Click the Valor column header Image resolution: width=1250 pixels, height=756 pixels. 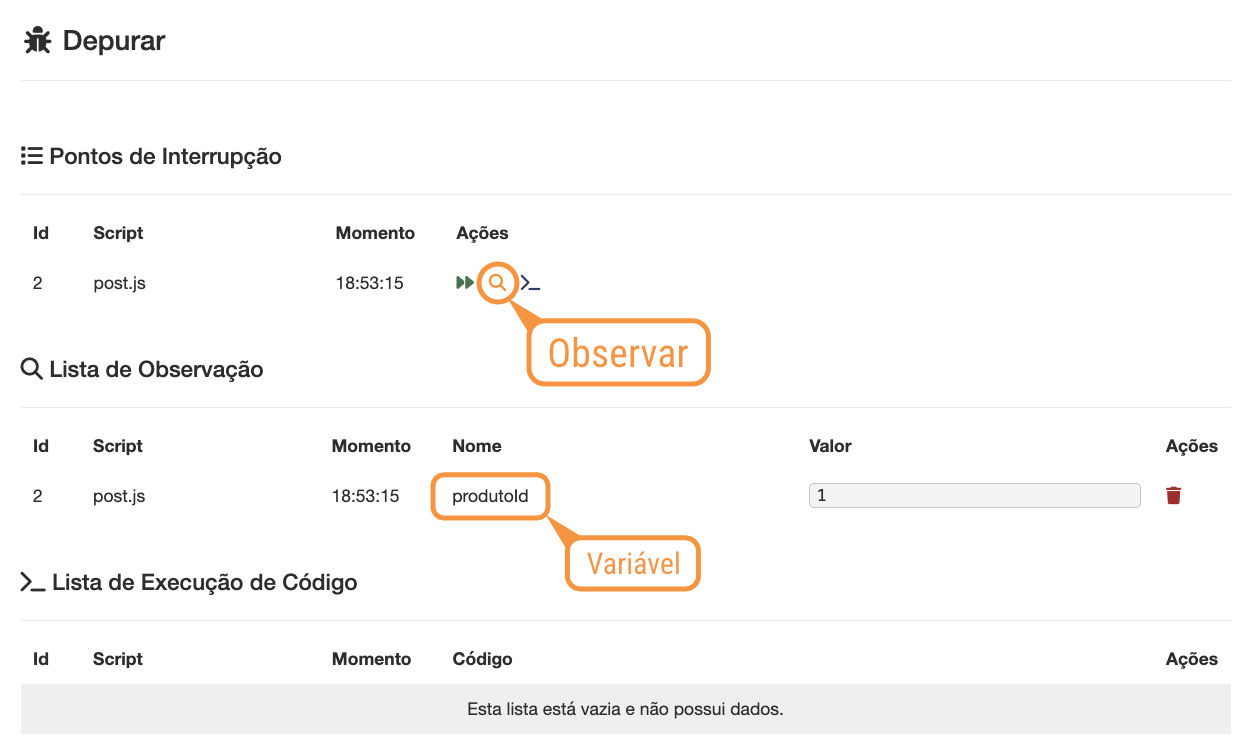[830, 446]
